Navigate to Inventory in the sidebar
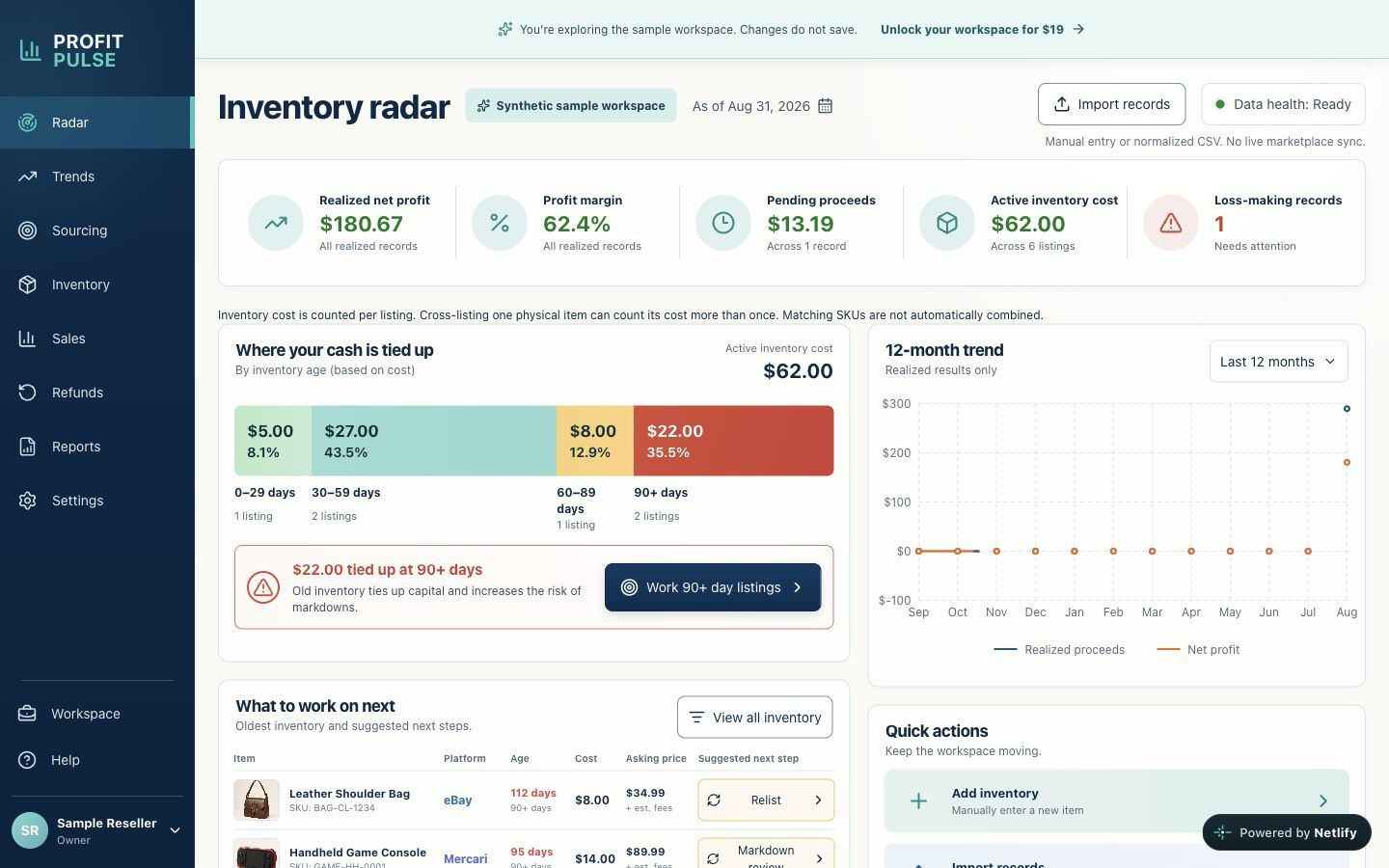 point(96,285)
